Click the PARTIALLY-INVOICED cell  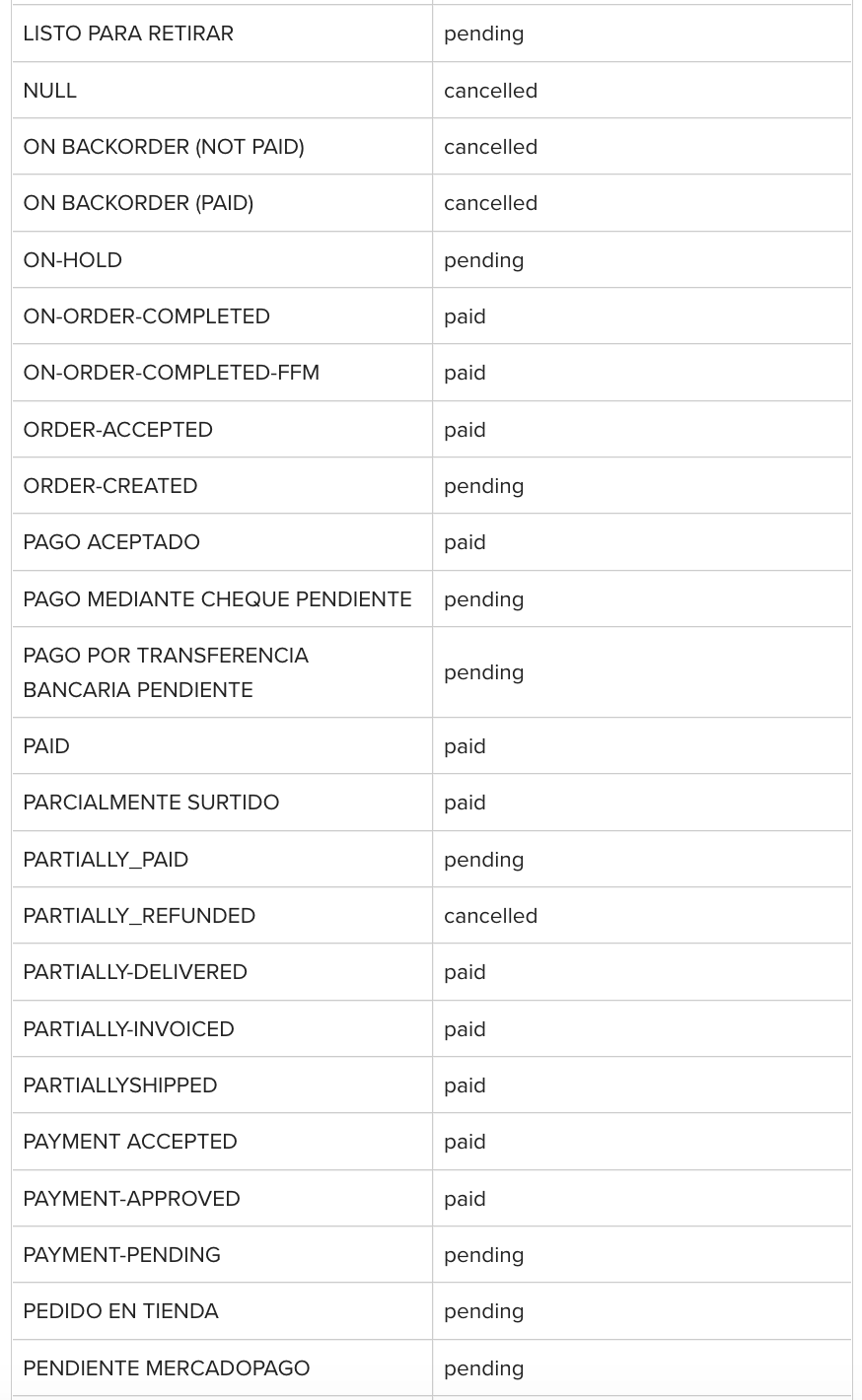click(x=222, y=1029)
